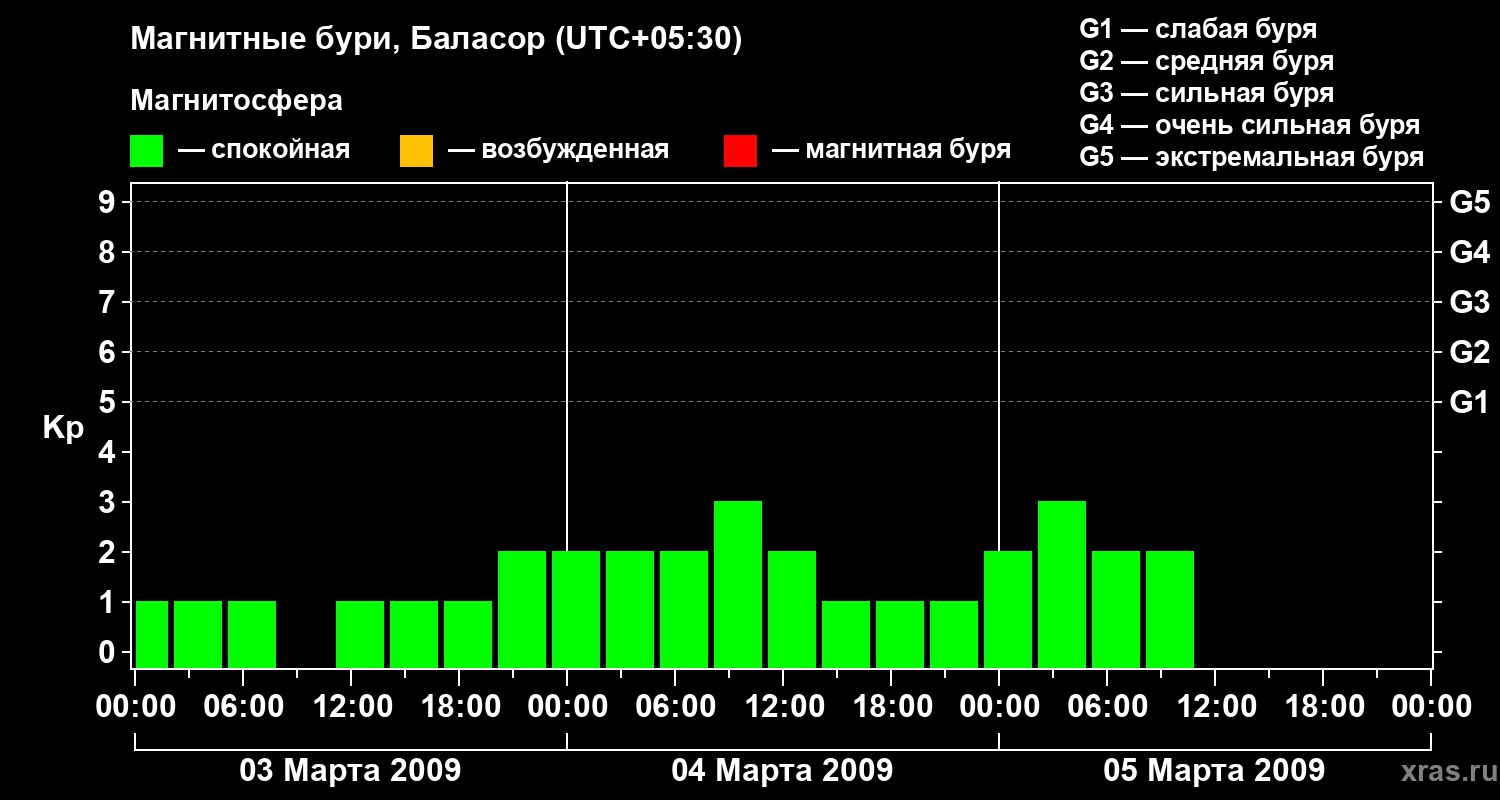
Task: Click the xras.ru watermark link
Action: 1444,771
